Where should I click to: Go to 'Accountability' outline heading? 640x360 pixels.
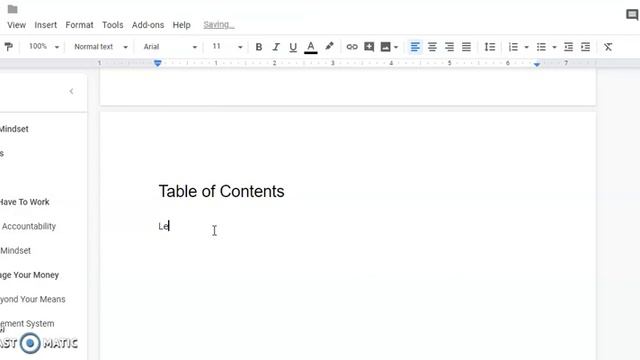29,226
